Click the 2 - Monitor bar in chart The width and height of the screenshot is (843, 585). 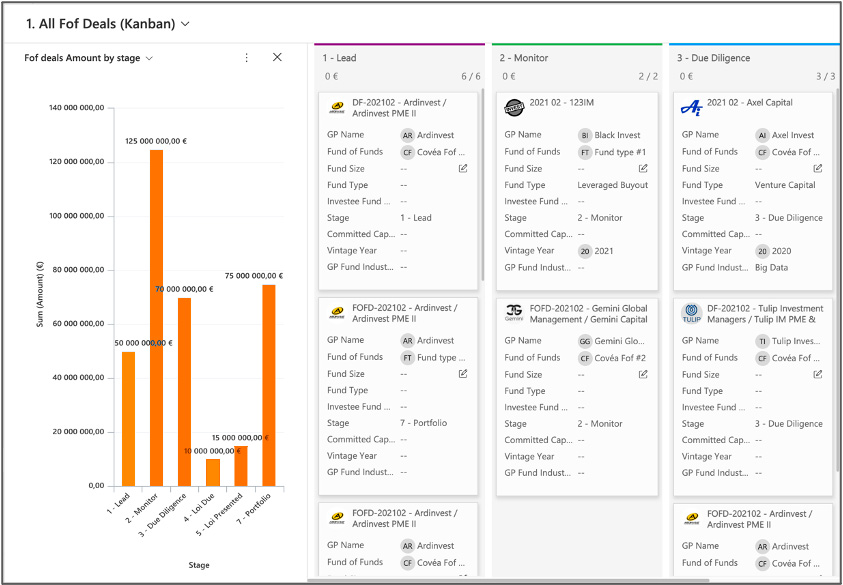pyautogui.click(x=156, y=318)
